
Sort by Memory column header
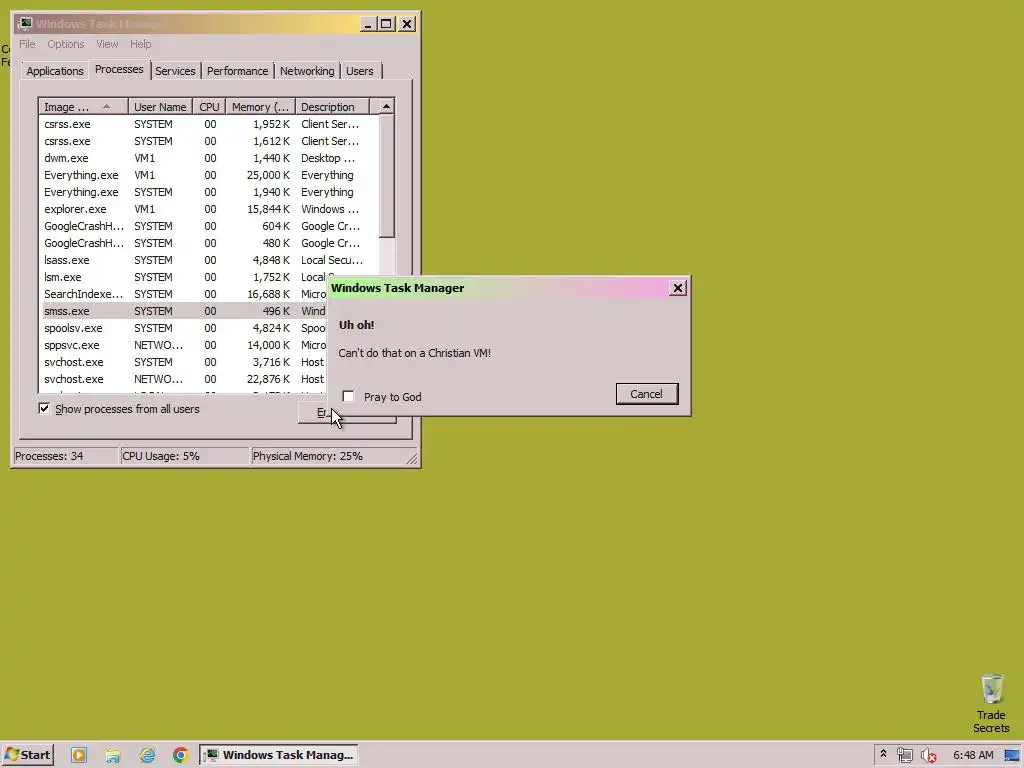[261, 106]
